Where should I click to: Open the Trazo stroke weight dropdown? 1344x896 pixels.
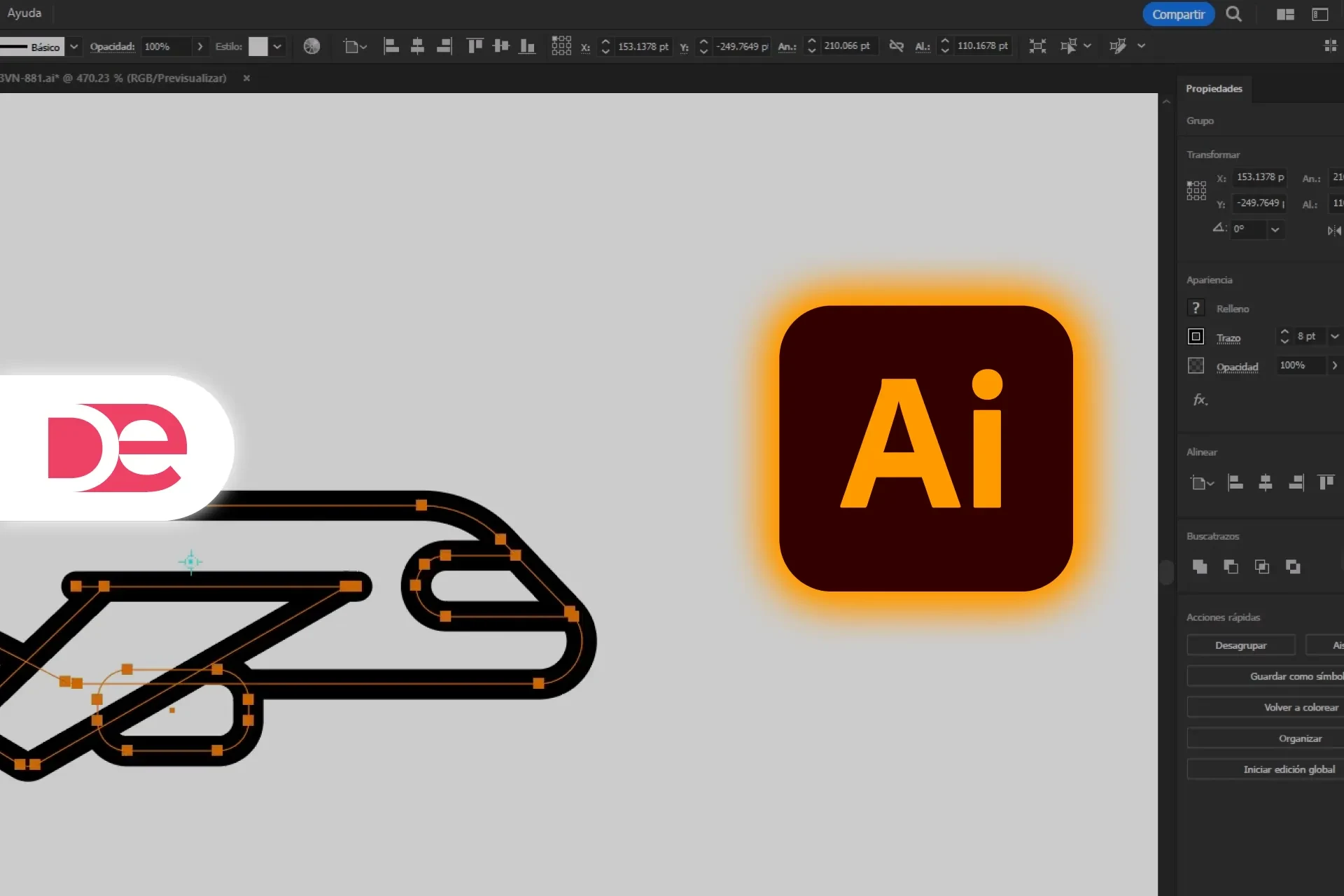click(1334, 337)
